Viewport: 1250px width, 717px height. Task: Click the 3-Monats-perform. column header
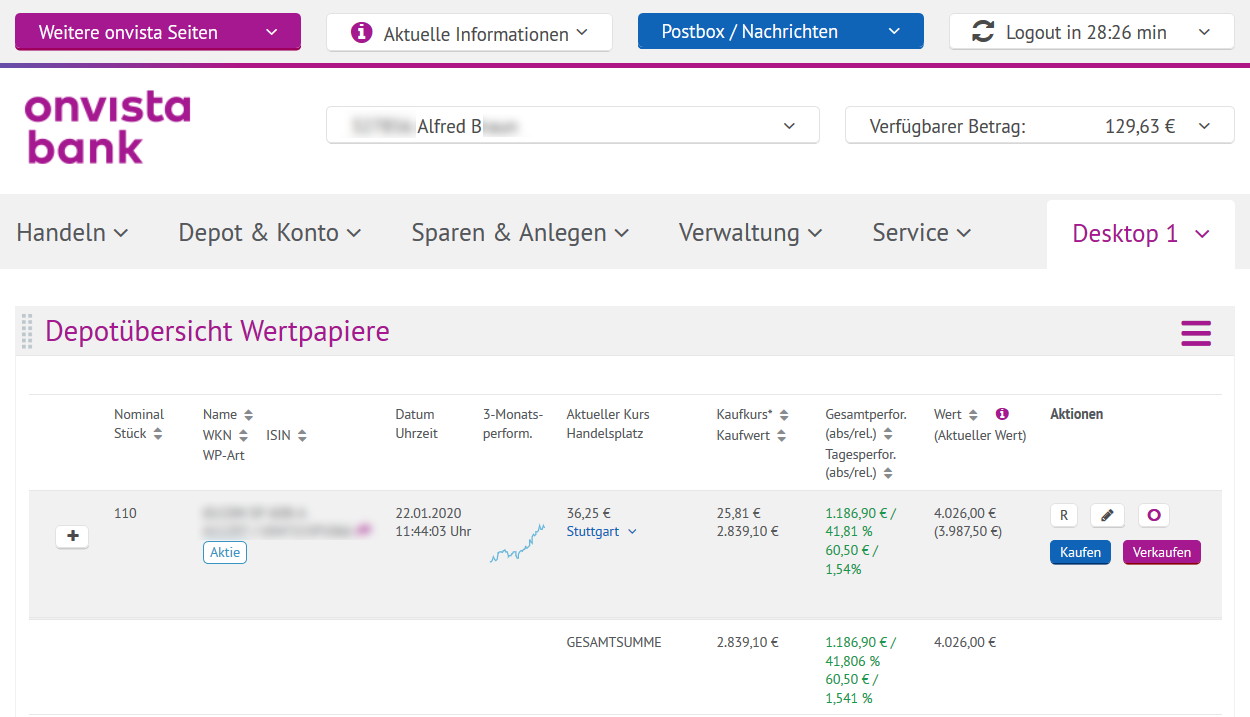(x=513, y=424)
